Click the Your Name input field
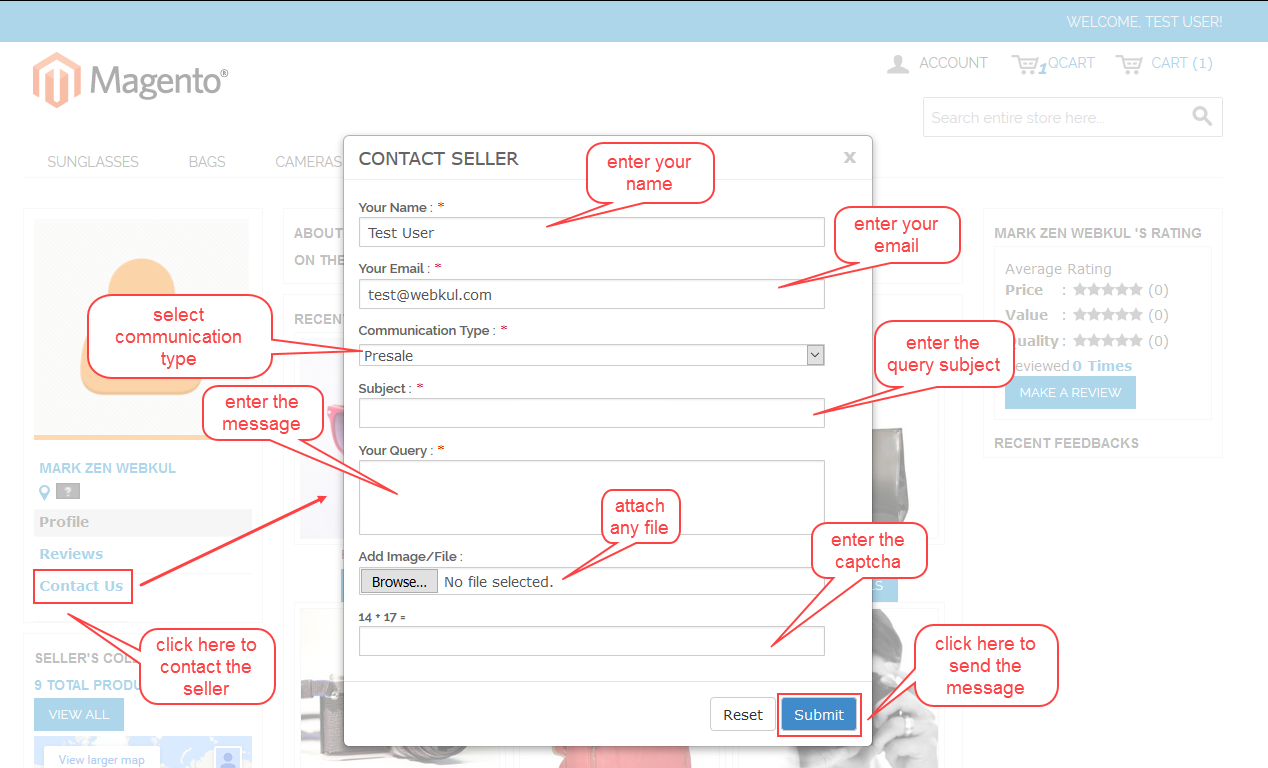This screenshot has width=1268, height=768. tap(592, 232)
